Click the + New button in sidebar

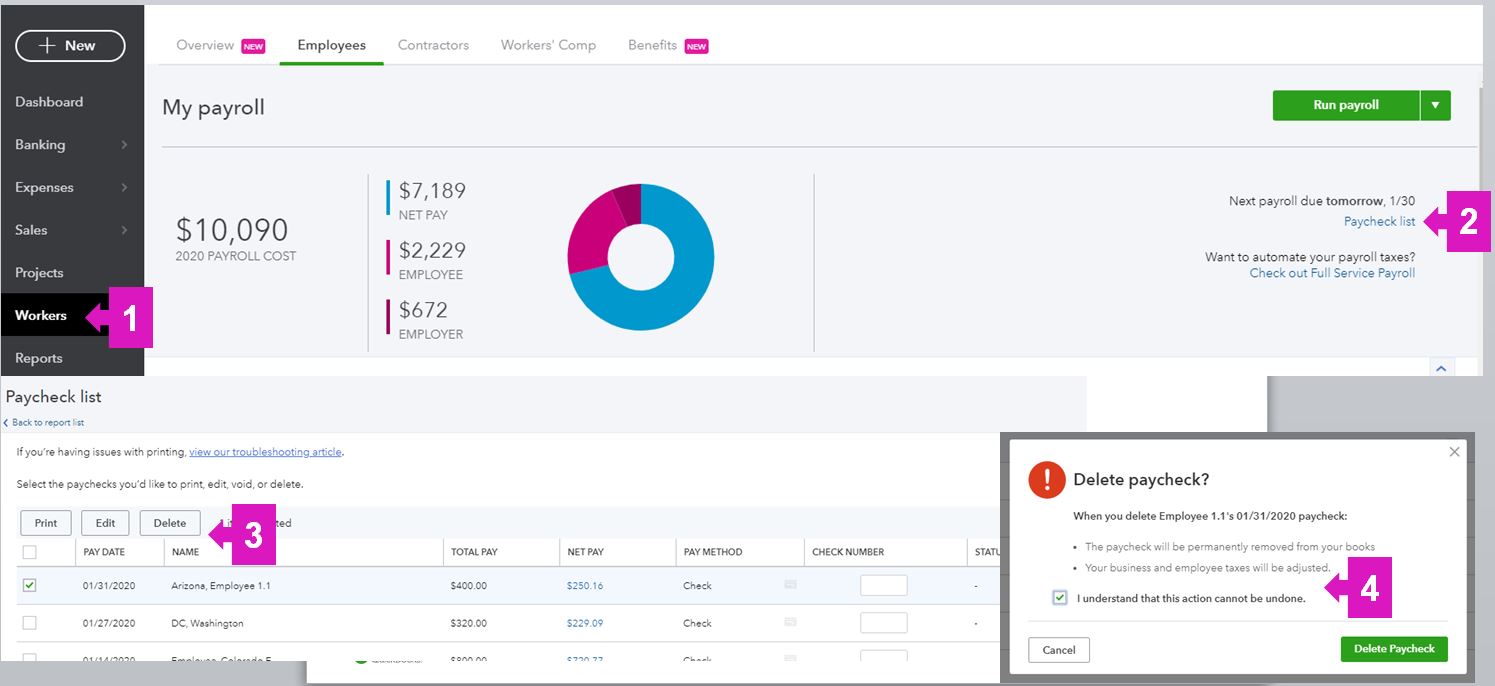coord(70,46)
